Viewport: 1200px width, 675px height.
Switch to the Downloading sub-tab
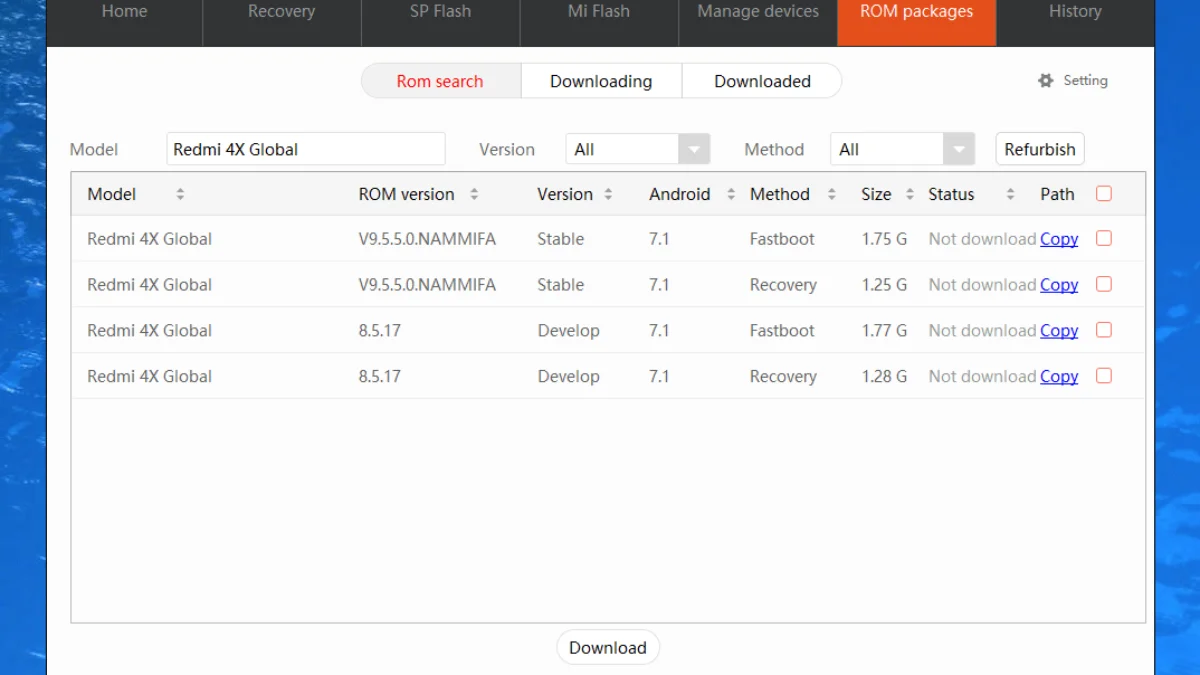point(601,81)
